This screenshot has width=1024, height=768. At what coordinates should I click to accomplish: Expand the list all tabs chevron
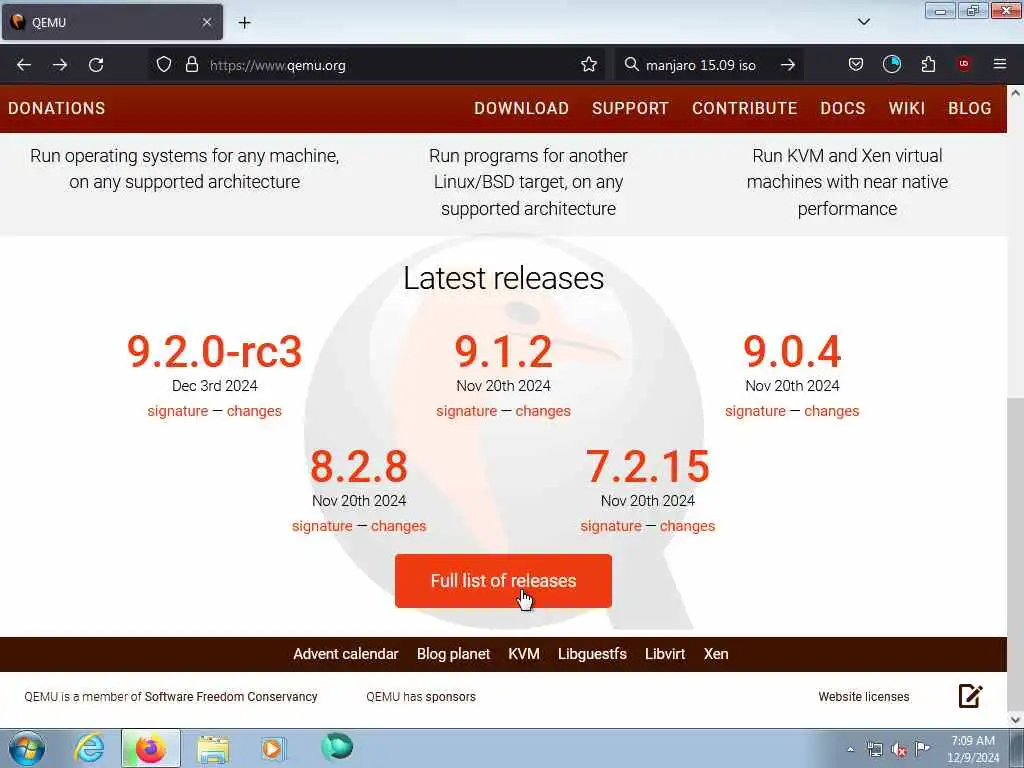coord(864,22)
